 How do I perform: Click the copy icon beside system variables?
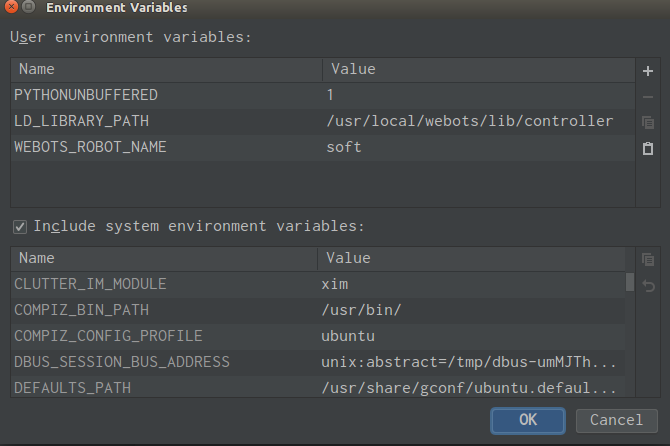click(x=647, y=259)
